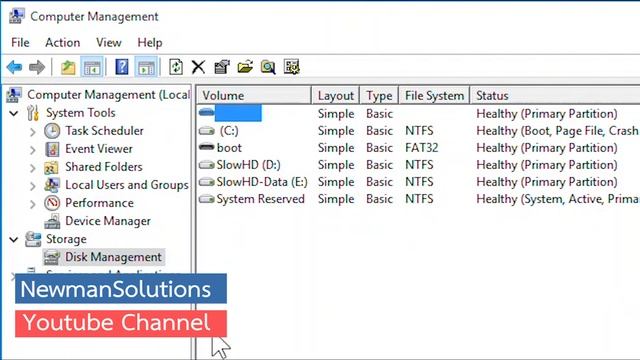Click the FAT32 file system cell
Image resolution: width=640 pixels, height=360 pixels.
(x=421, y=148)
